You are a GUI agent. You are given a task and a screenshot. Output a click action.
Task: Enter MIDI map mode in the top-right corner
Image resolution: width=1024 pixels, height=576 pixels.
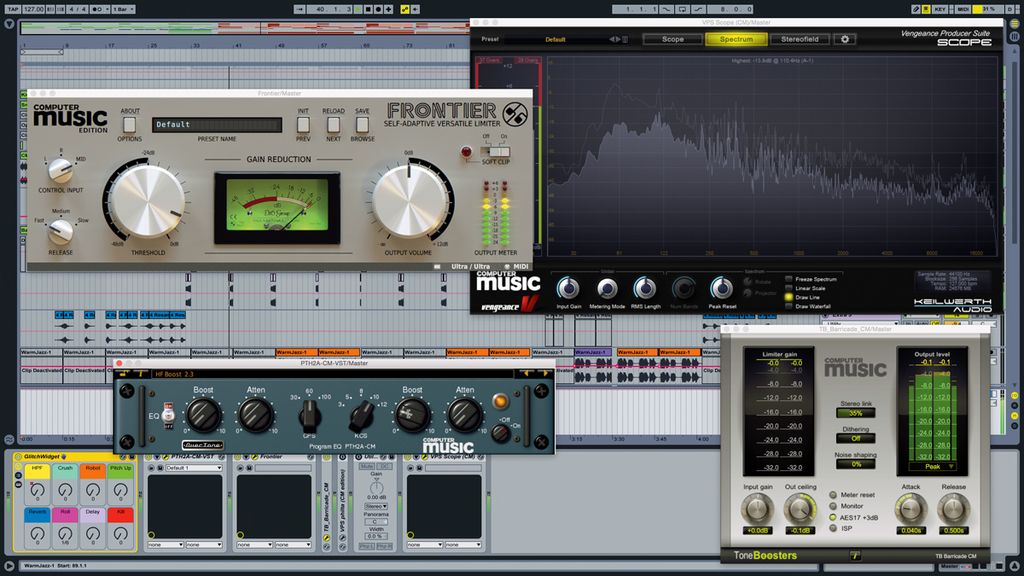tap(963, 9)
